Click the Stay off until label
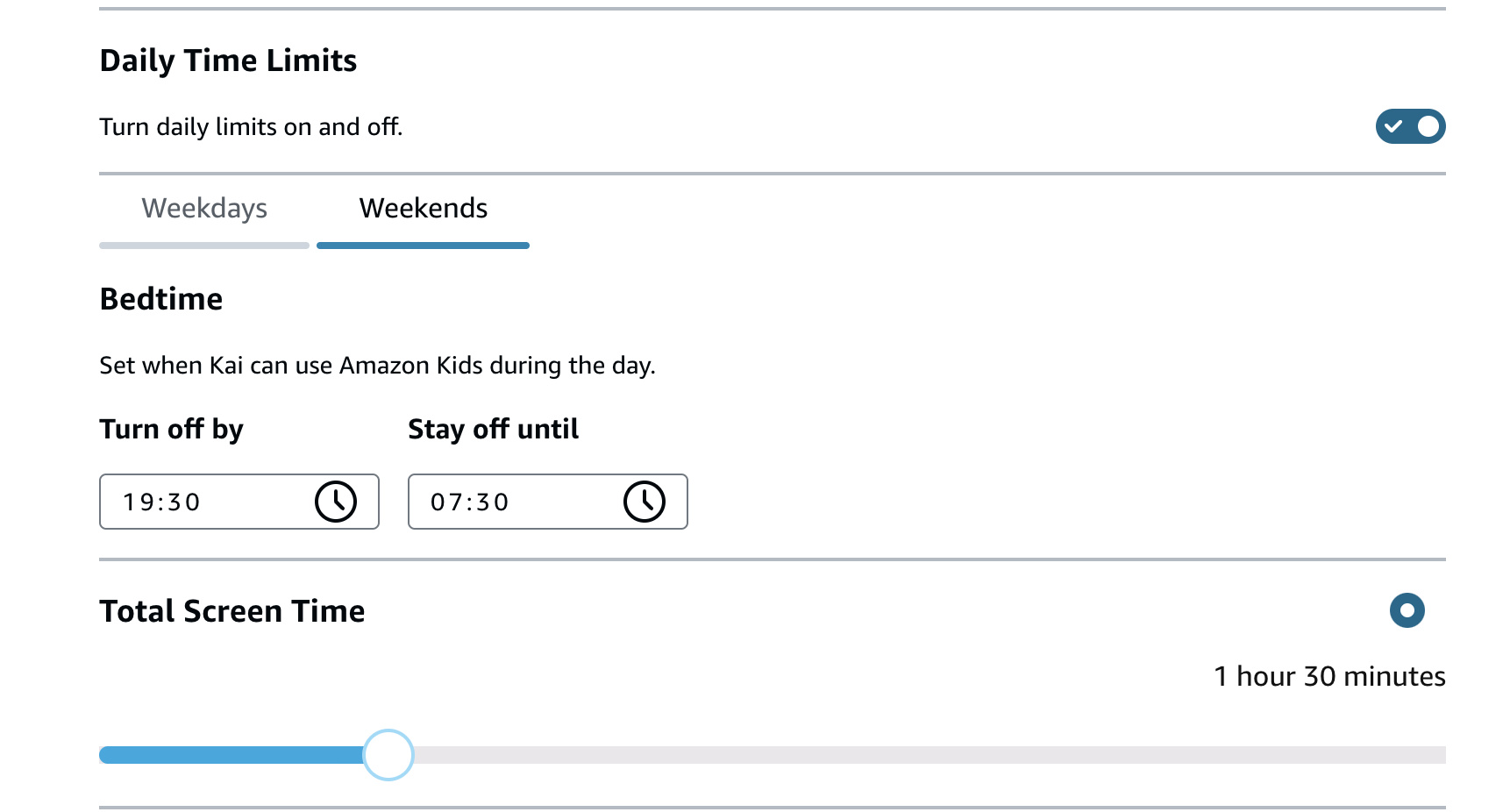 point(493,429)
